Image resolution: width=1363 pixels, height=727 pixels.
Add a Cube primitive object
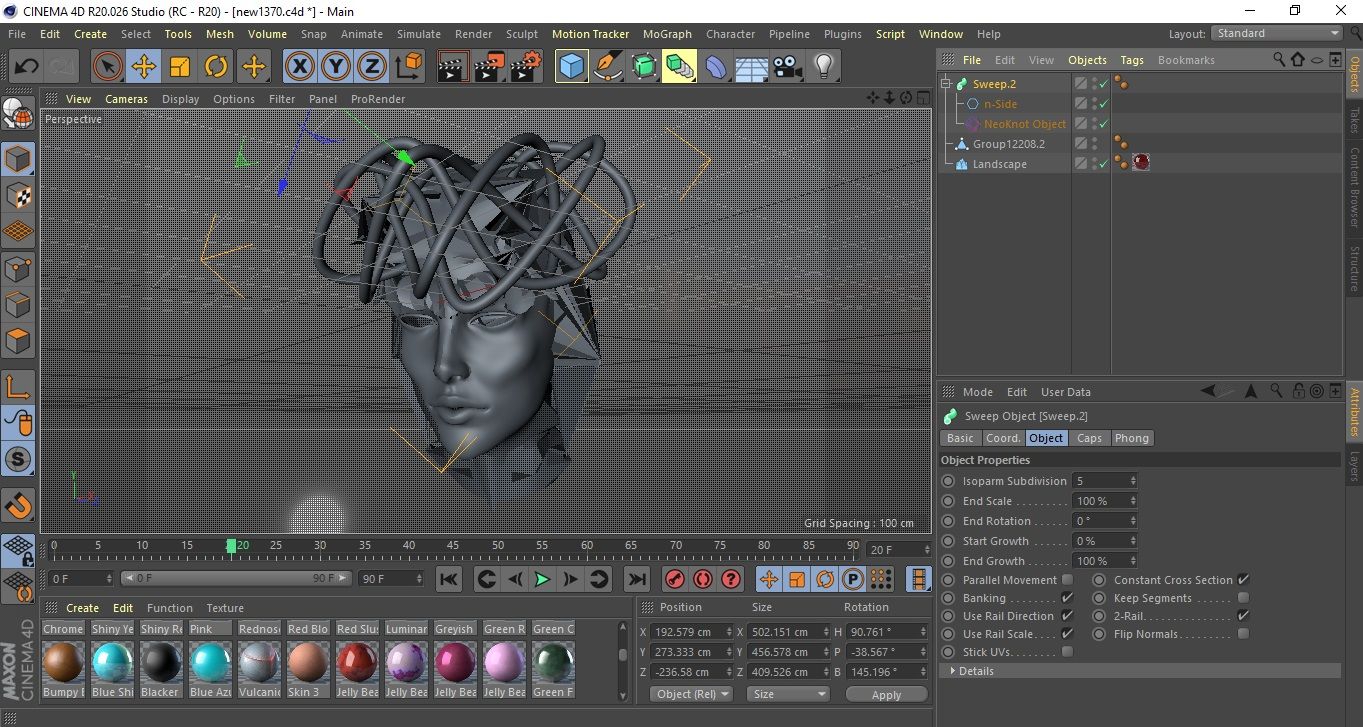pos(571,67)
